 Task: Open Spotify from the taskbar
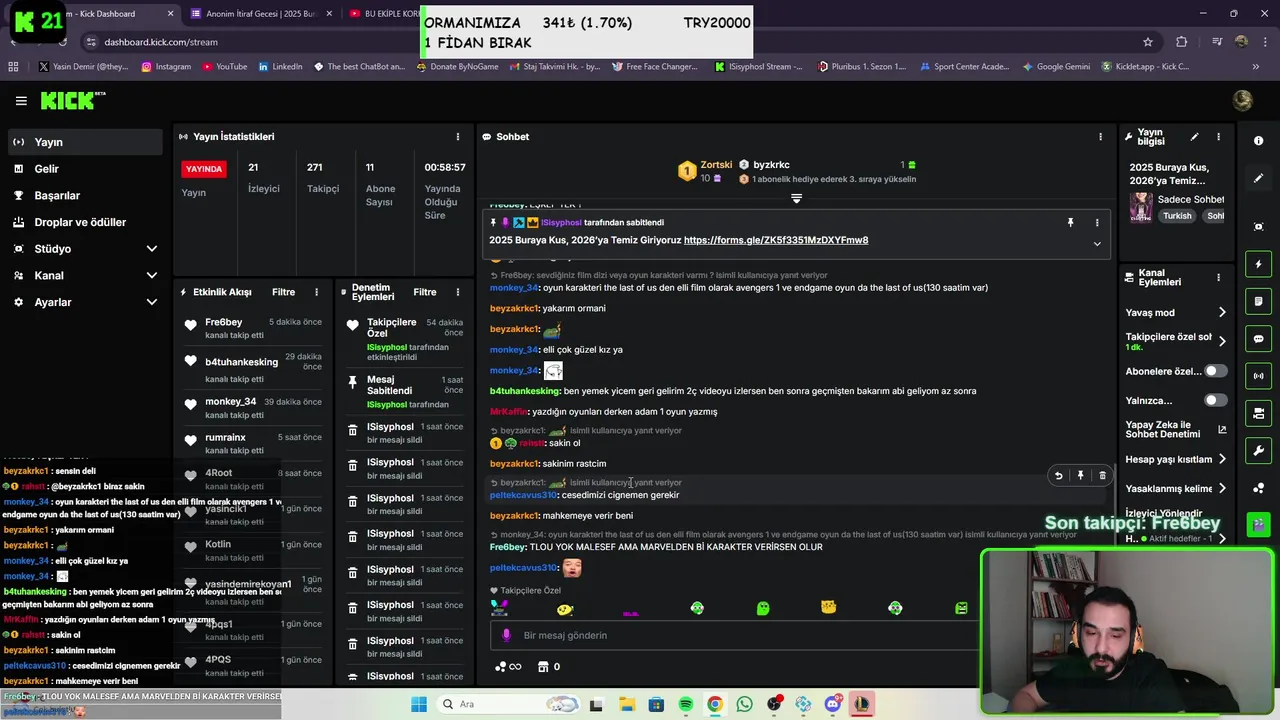pyautogui.click(x=686, y=704)
